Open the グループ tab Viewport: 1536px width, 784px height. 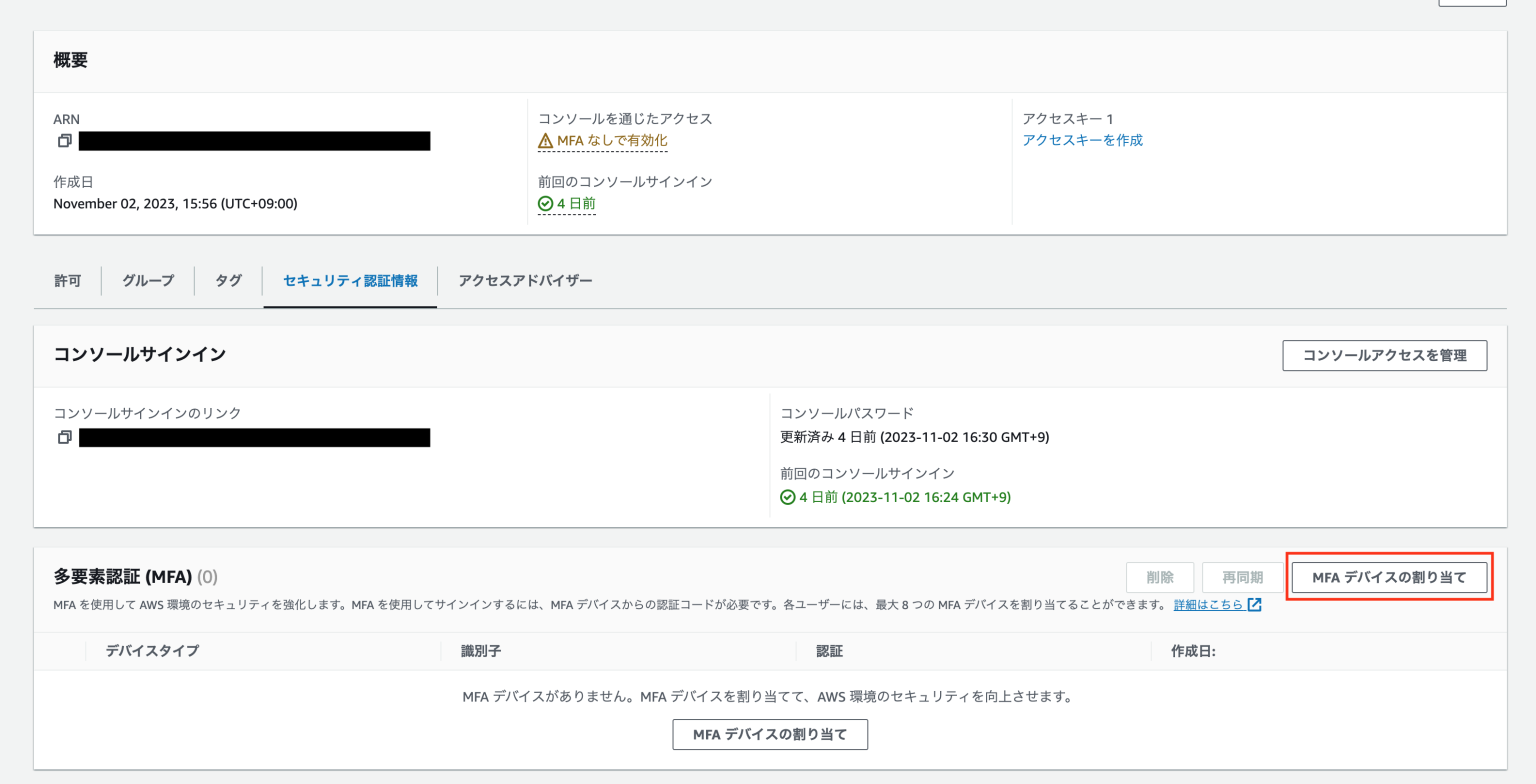(x=147, y=281)
